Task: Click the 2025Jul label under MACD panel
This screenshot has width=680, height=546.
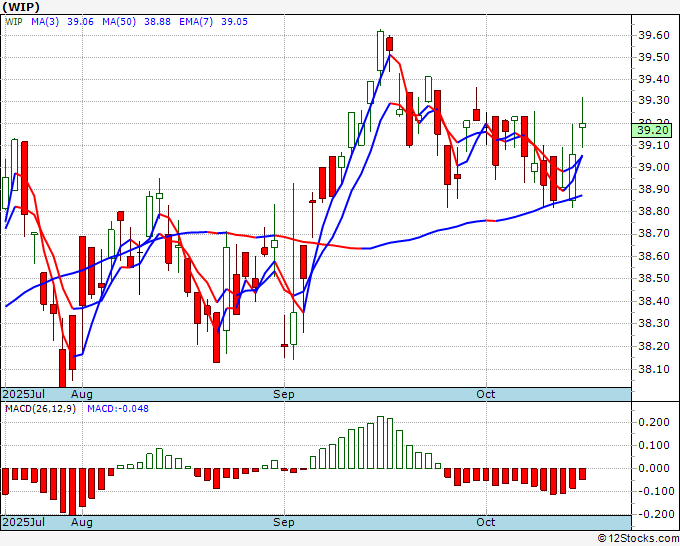Action: tap(24, 522)
